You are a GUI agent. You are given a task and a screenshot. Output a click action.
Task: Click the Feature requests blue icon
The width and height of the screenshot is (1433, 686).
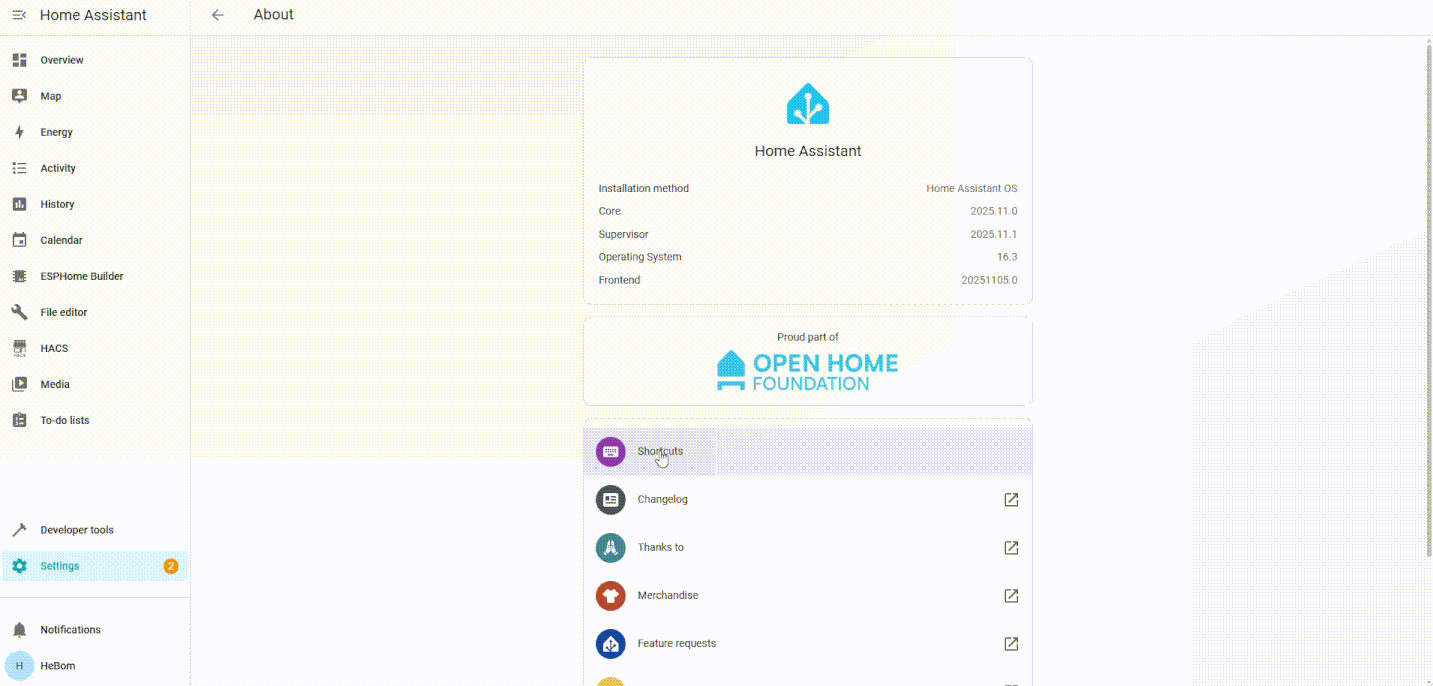tap(611, 644)
